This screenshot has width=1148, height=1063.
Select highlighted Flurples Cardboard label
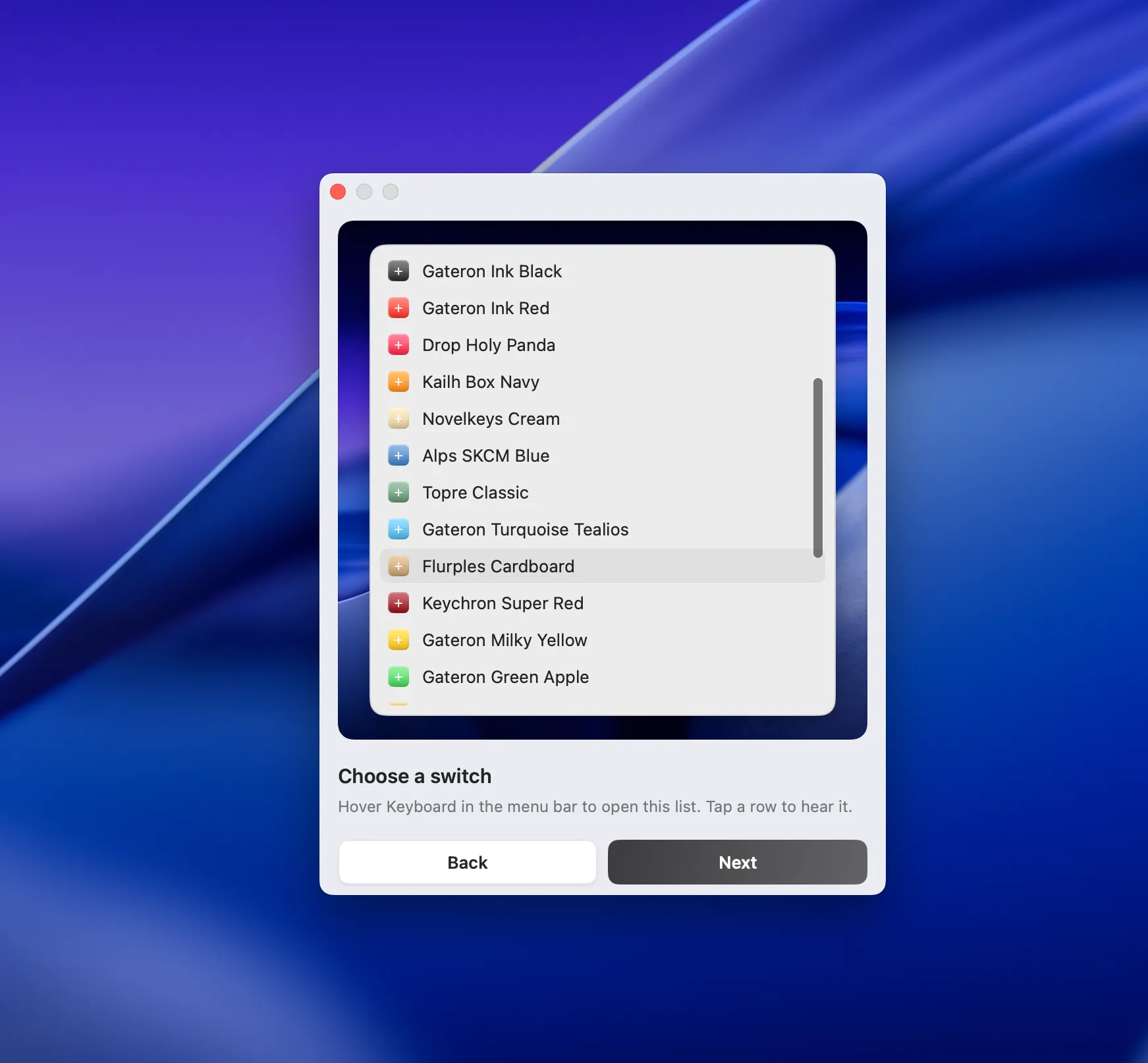tap(498, 566)
